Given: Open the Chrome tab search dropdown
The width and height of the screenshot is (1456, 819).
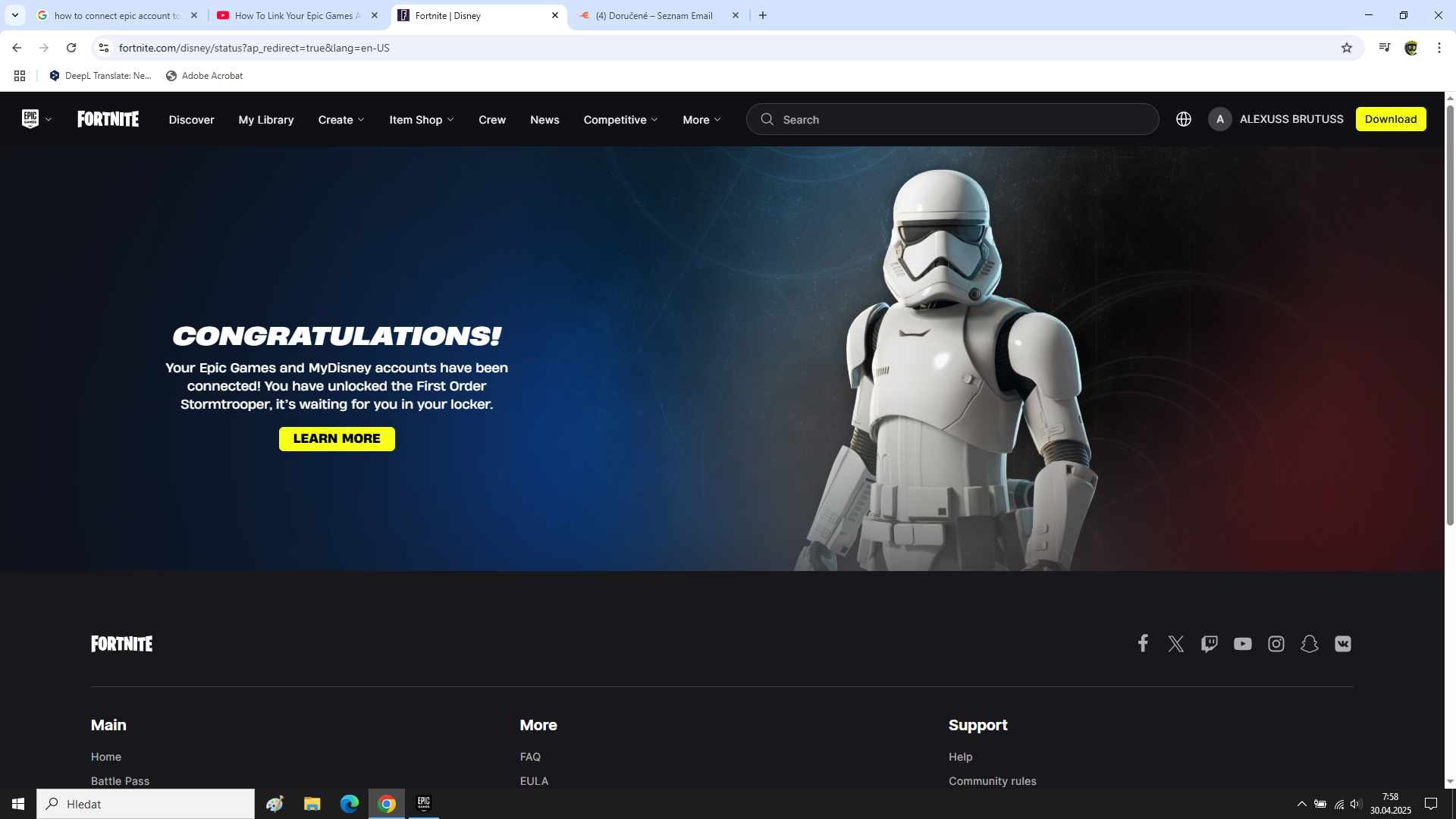Looking at the screenshot, I should click(14, 15).
